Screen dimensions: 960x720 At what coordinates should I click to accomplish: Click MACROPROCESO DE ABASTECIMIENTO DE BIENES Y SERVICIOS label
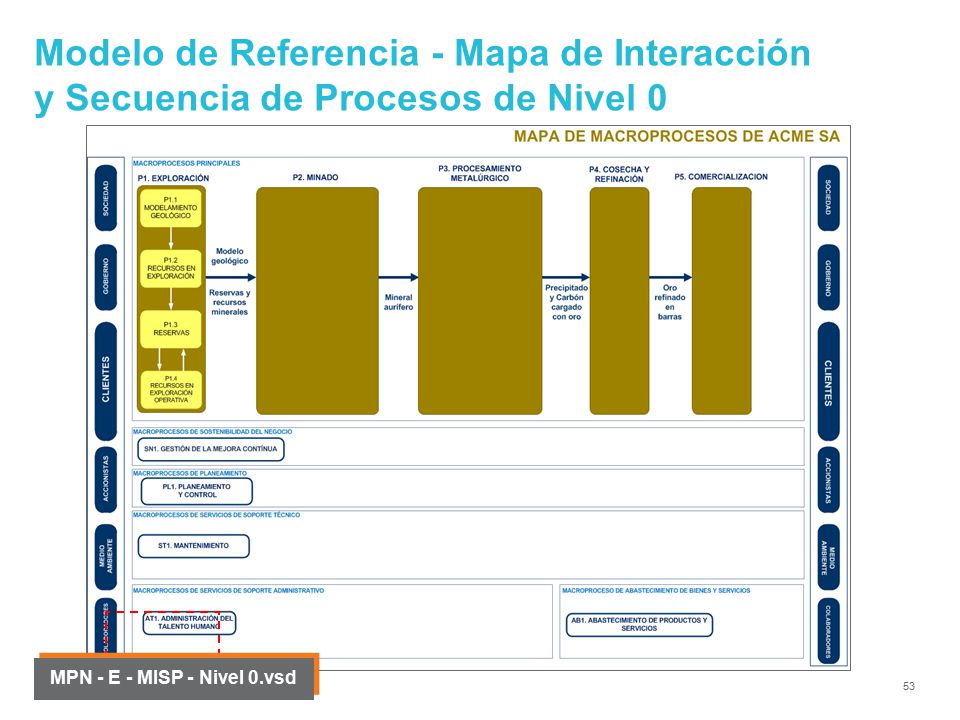[656, 591]
